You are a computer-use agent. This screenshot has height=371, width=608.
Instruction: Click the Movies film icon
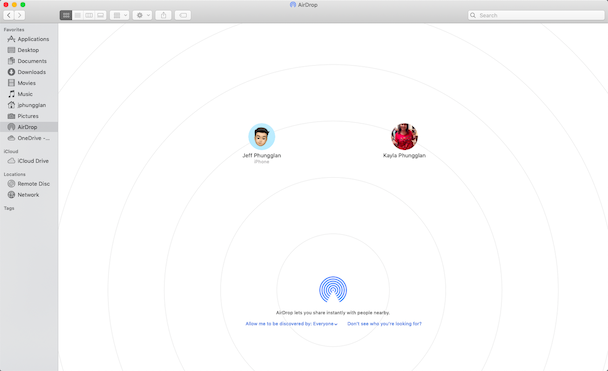(11, 83)
